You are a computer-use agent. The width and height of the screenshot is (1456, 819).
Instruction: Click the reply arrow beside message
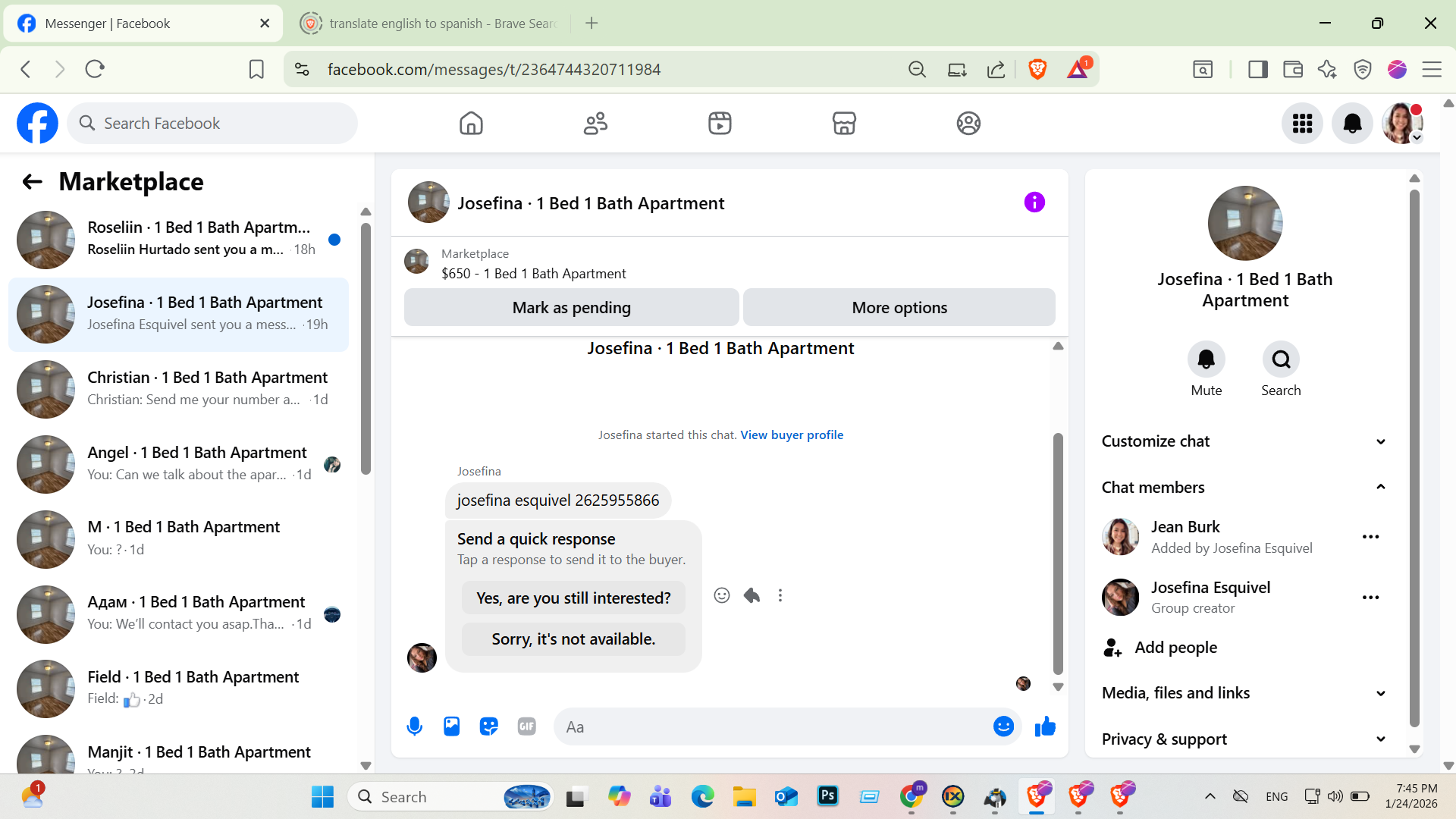752,595
